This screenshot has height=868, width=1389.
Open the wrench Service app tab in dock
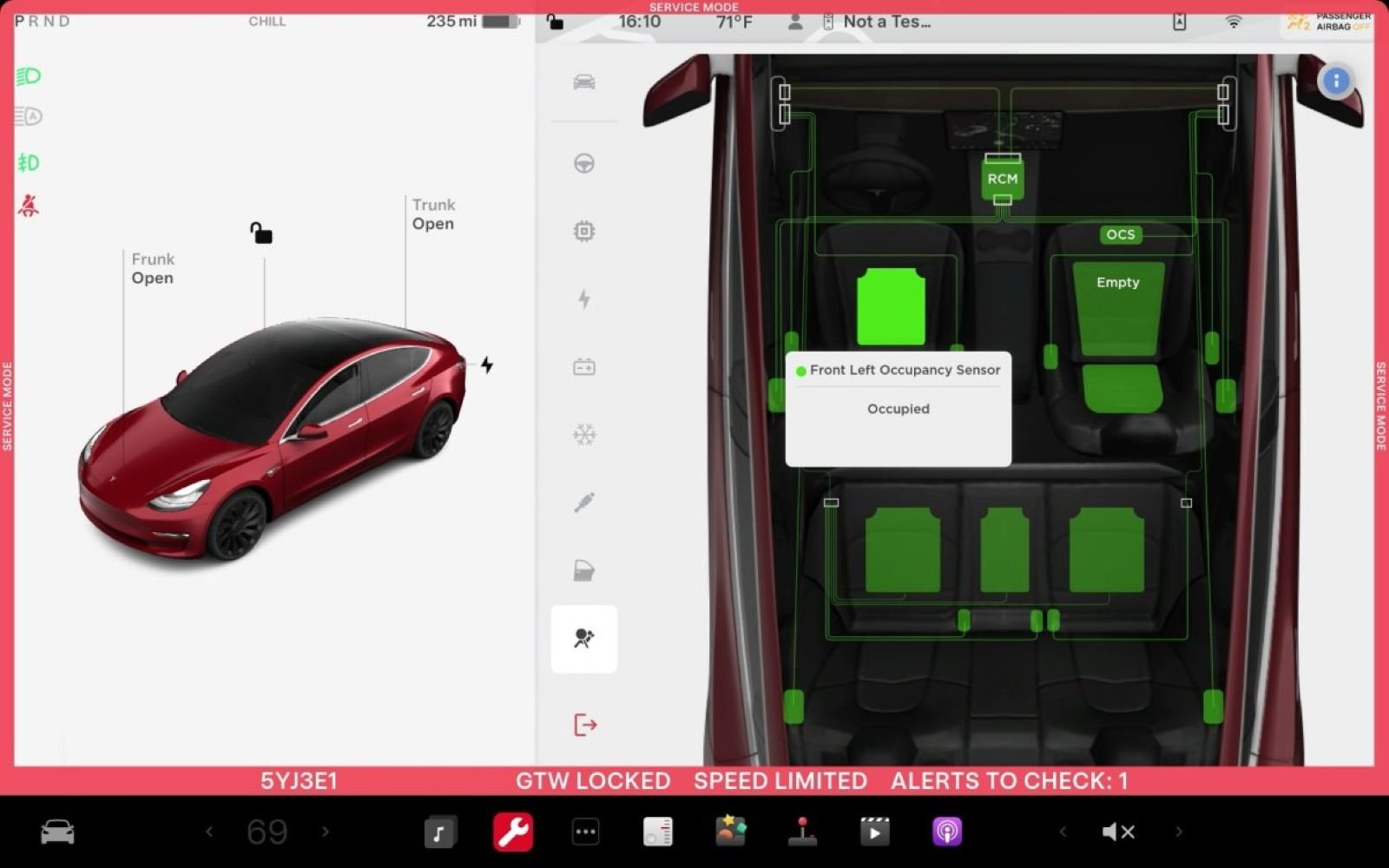tap(512, 831)
